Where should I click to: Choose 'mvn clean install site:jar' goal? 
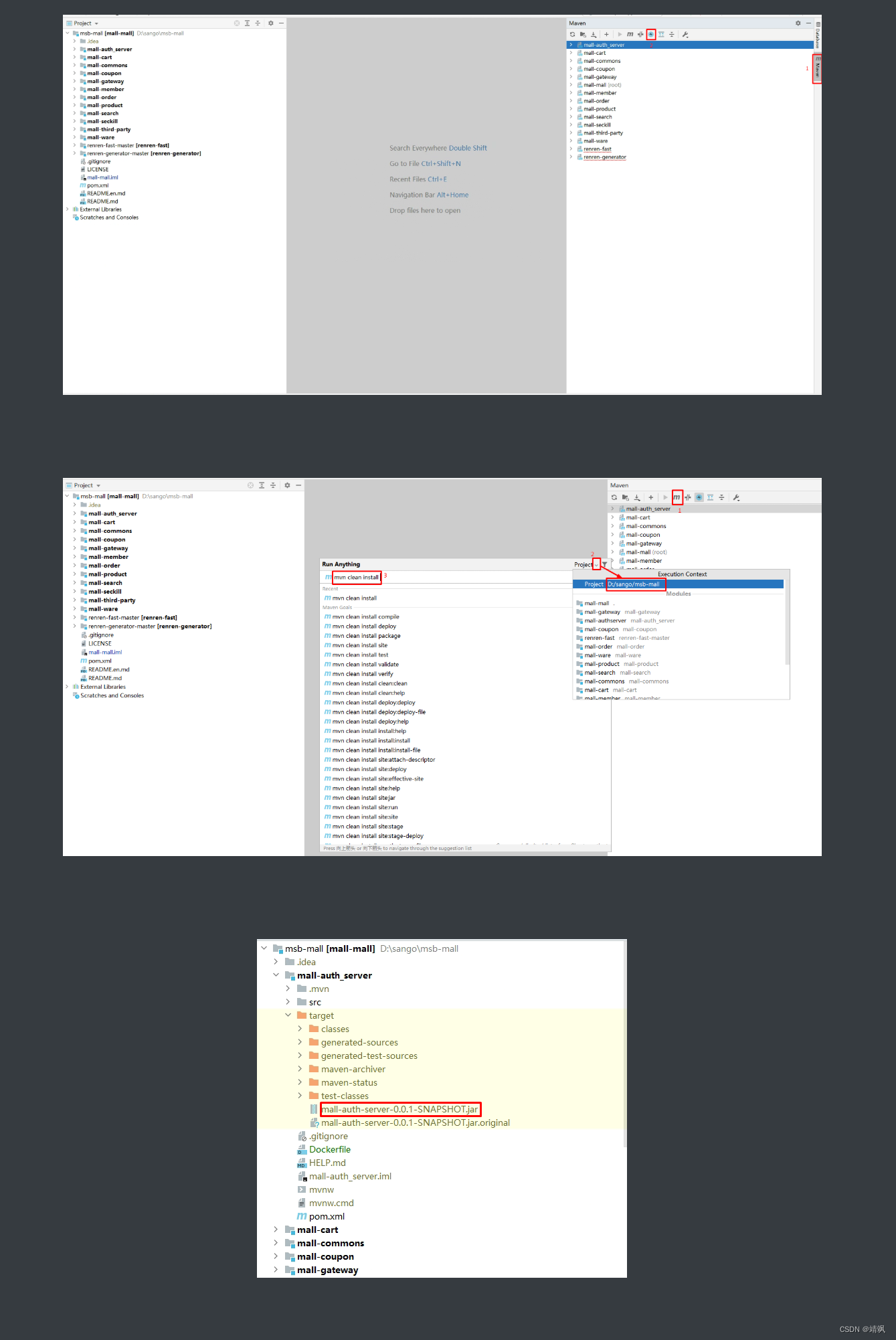[x=360, y=798]
